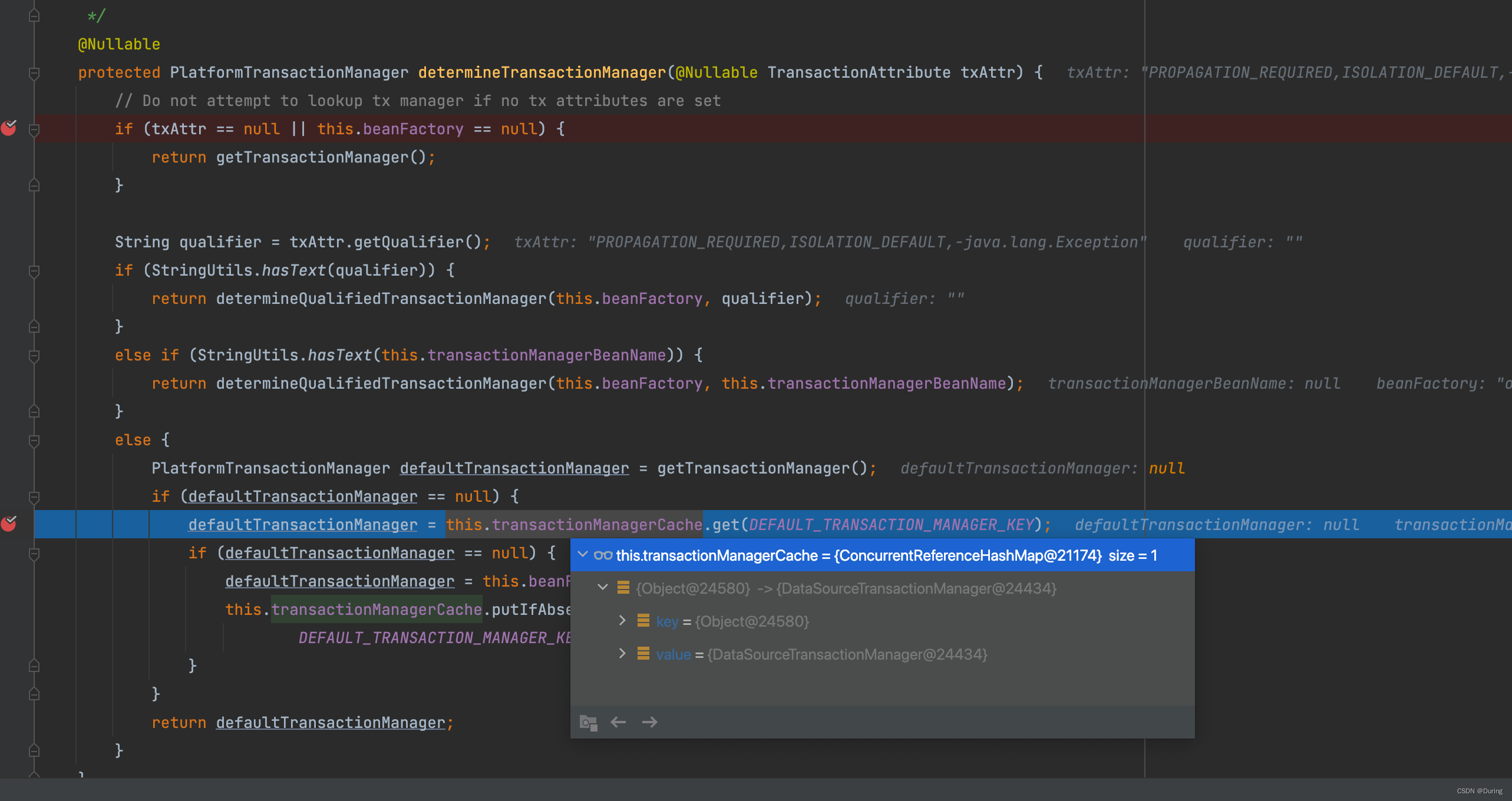Image resolution: width=1512 pixels, height=801 pixels.
Task: Click the field icon next to value = {DataSourceTransactionManager@24434}
Action: (643, 654)
